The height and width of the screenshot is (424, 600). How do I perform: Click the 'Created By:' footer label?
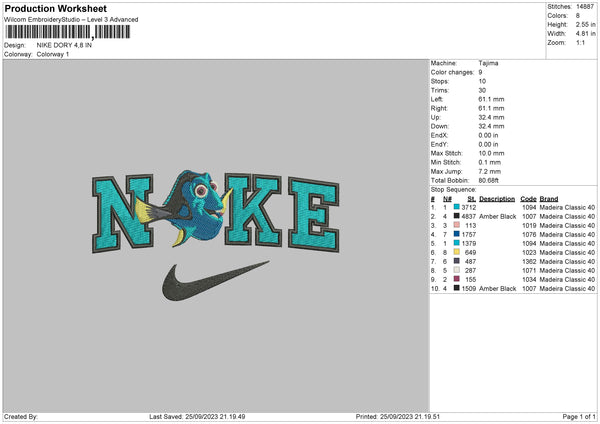21,416
